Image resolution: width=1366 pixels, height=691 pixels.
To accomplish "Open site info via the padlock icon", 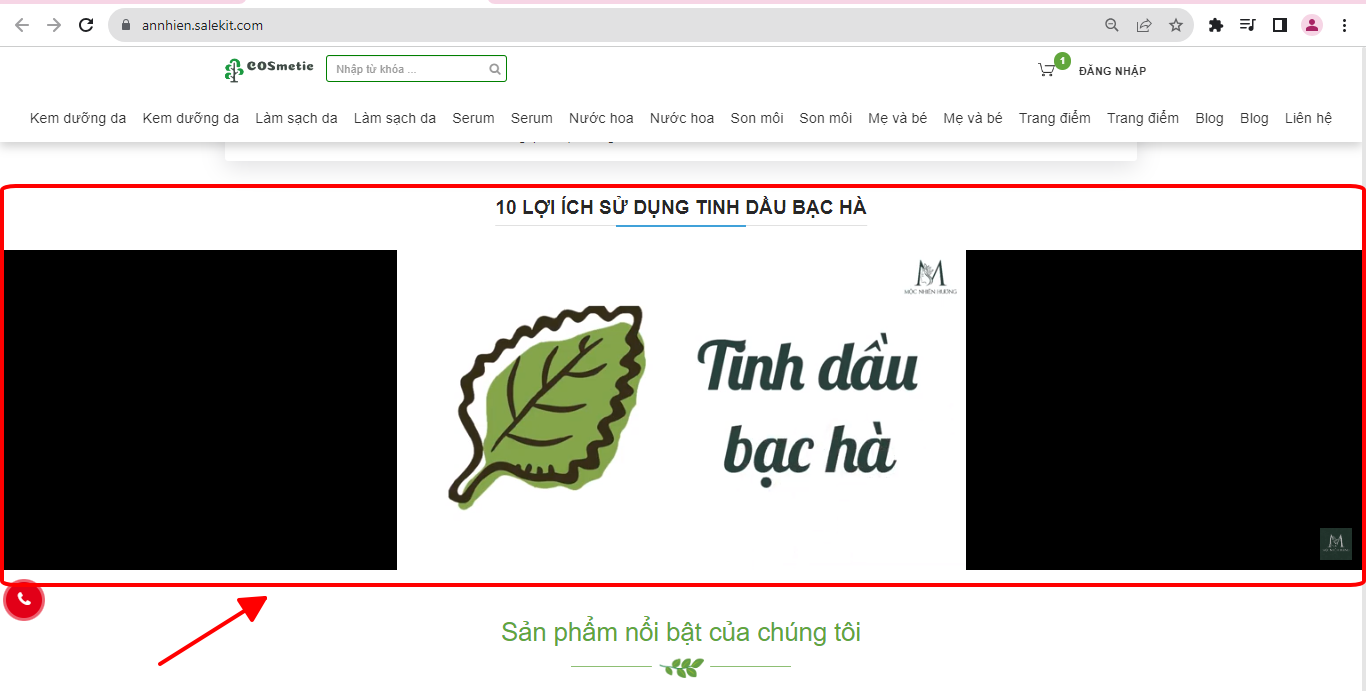I will point(126,25).
